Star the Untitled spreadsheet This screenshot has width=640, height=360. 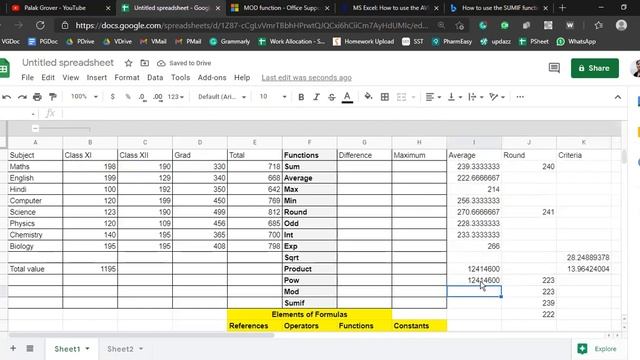point(129,63)
